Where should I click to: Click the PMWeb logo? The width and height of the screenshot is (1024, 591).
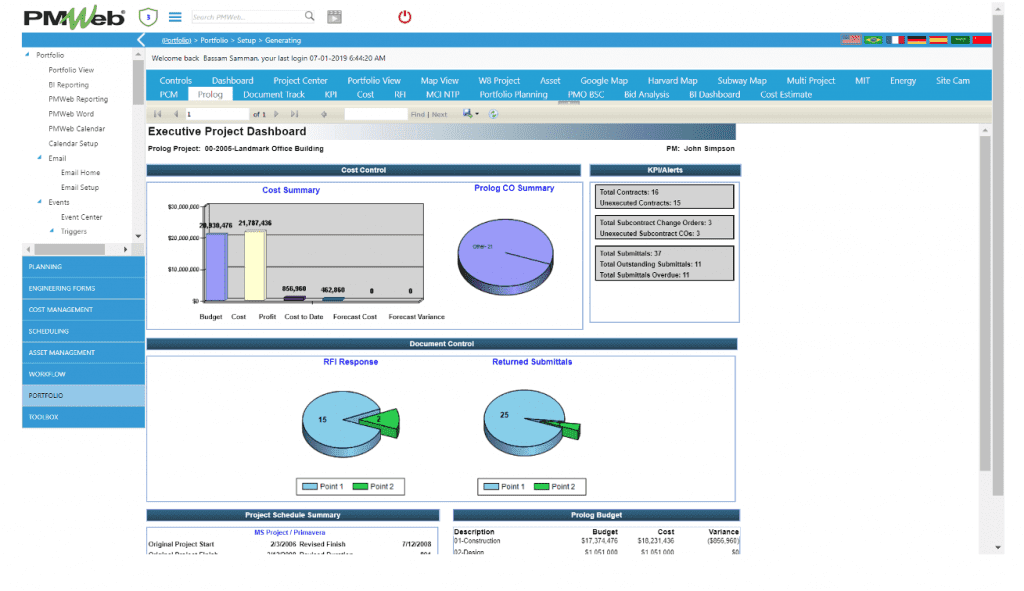click(x=74, y=18)
